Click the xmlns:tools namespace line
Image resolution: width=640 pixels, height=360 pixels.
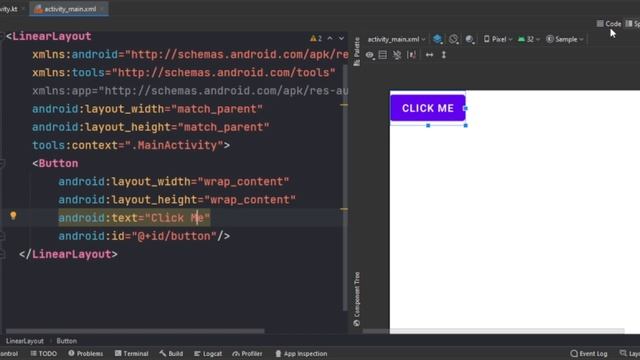pyautogui.click(x=184, y=73)
